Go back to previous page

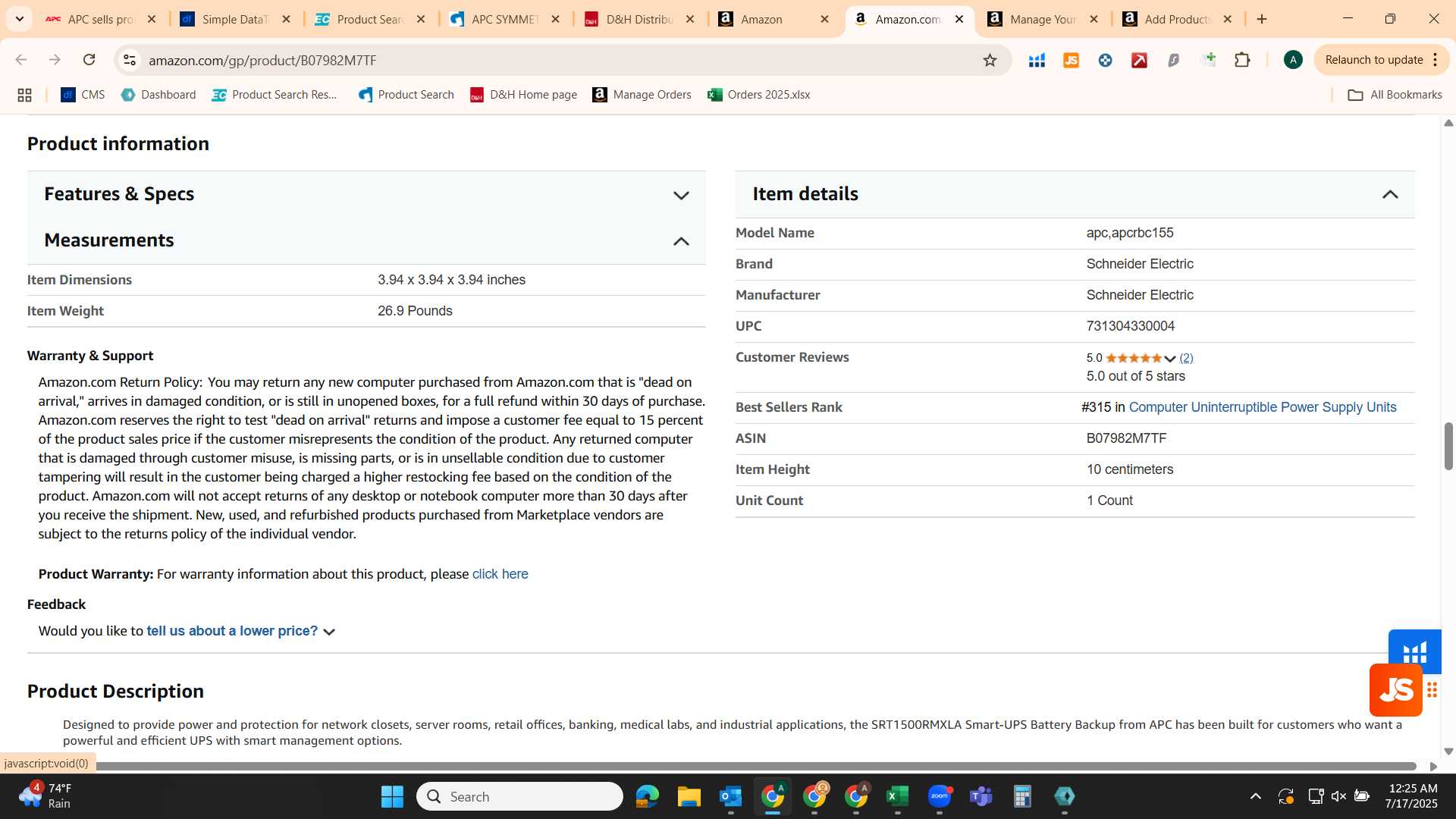pyautogui.click(x=21, y=60)
